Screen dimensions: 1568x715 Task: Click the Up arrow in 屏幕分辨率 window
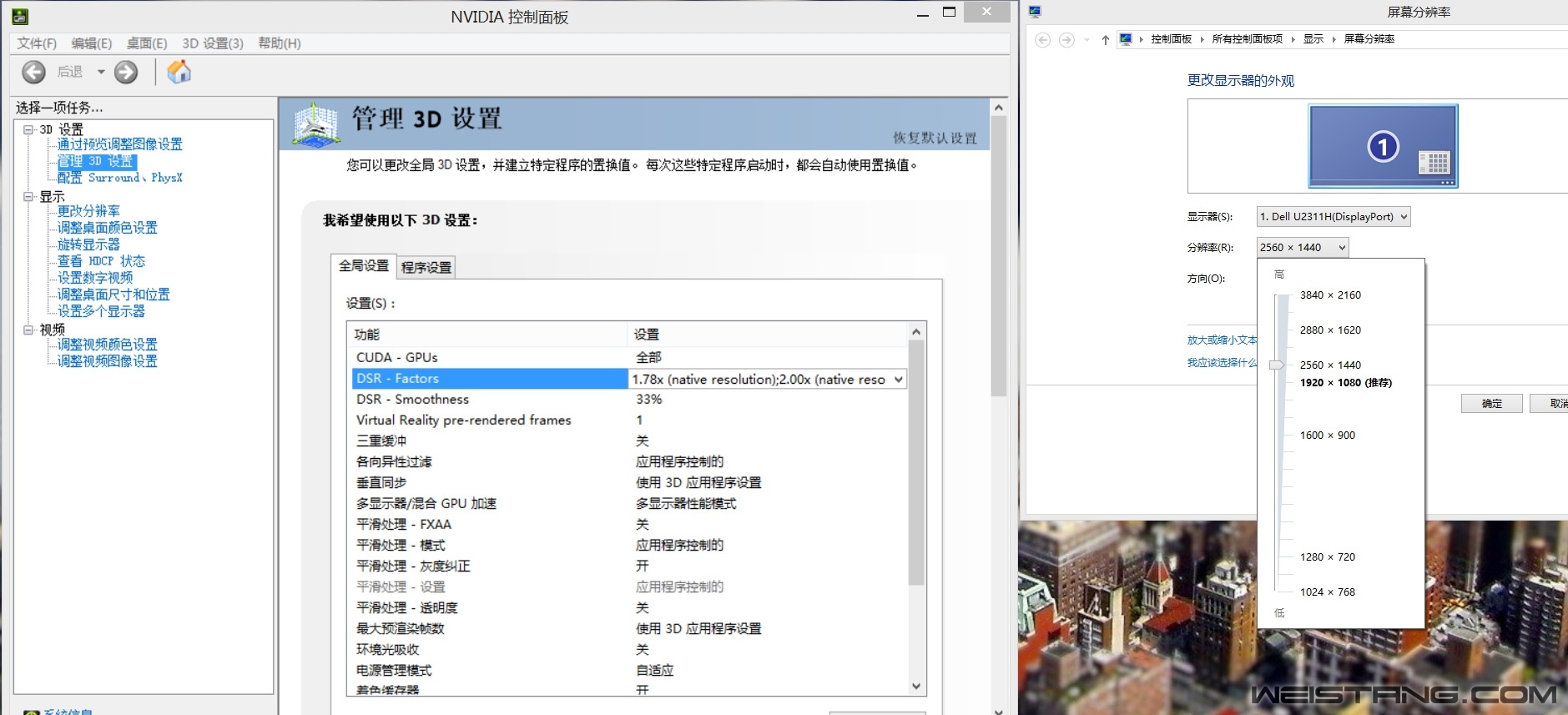click(1105, 40)
